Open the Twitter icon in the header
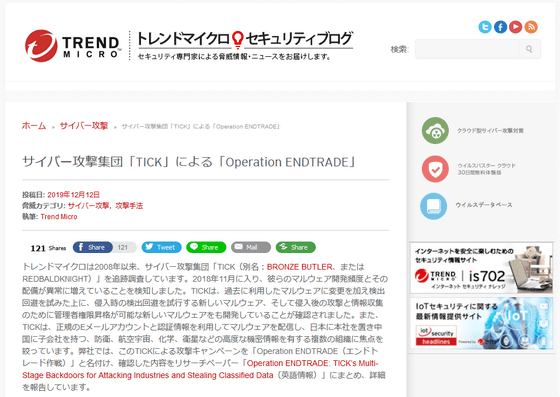560x397 pixels. [485, 27]
